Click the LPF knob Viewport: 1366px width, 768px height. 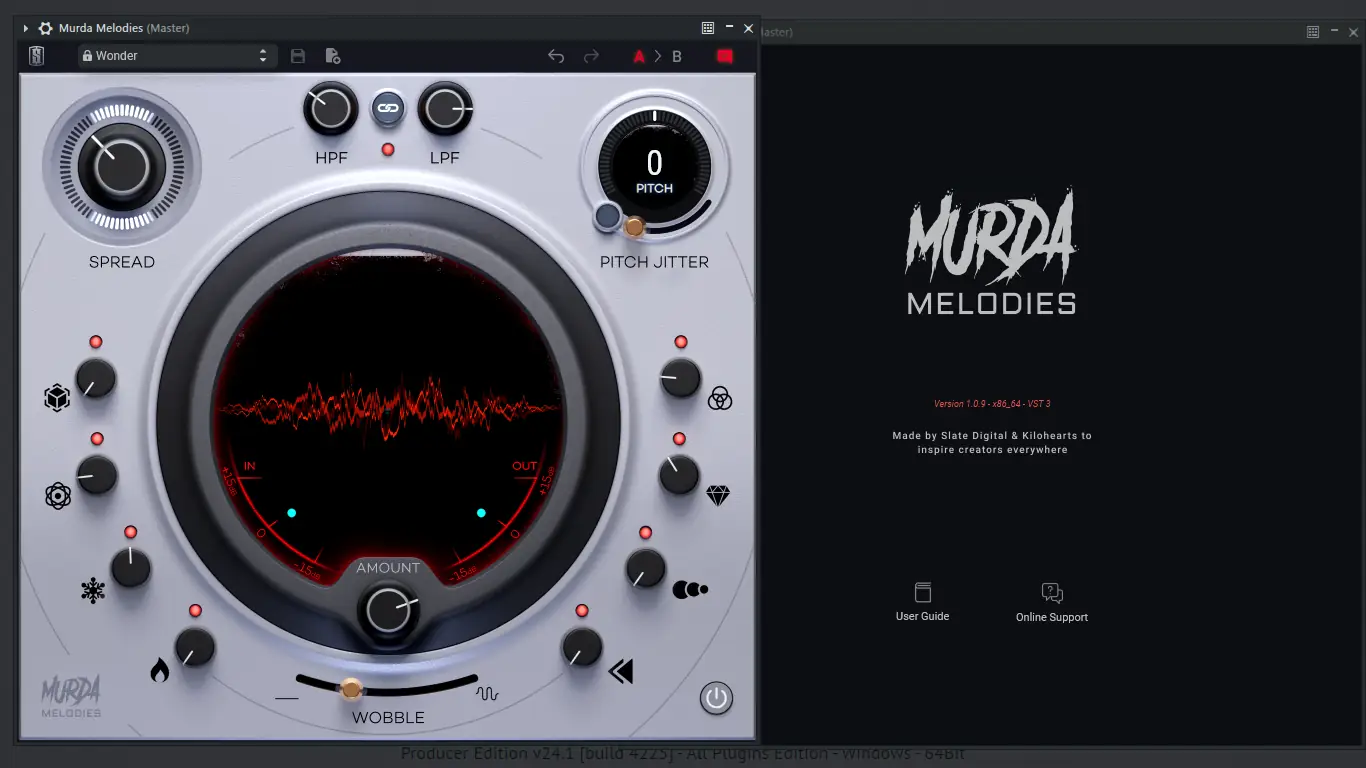click(x=445, y=108)
